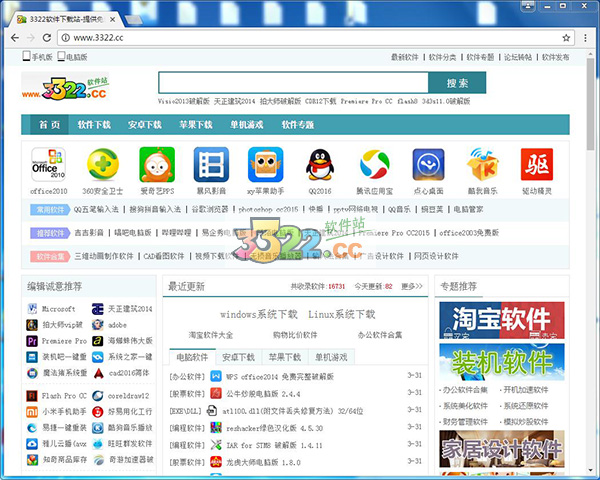Image resolution: width=600 pixels, height=480 pixels.
Task: Open a new browser tab
Action: click(134, 20)
